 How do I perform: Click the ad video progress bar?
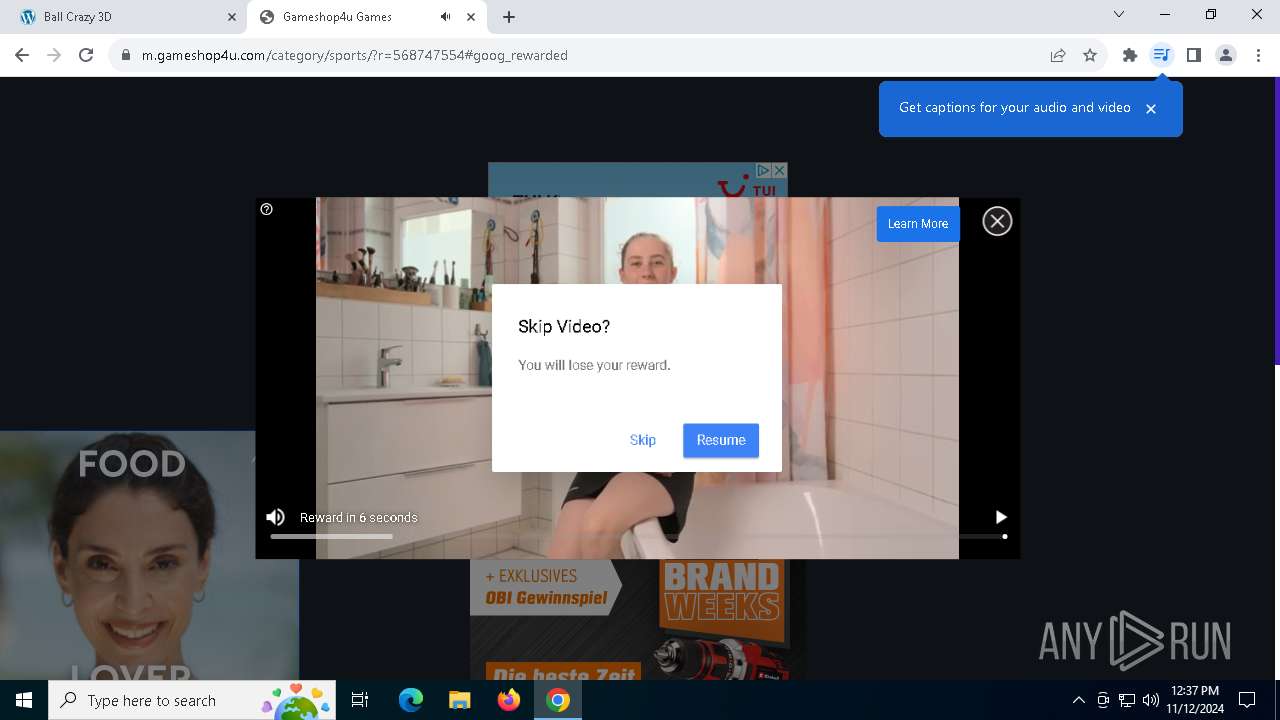pyautogui.click(x=638, y=537)
